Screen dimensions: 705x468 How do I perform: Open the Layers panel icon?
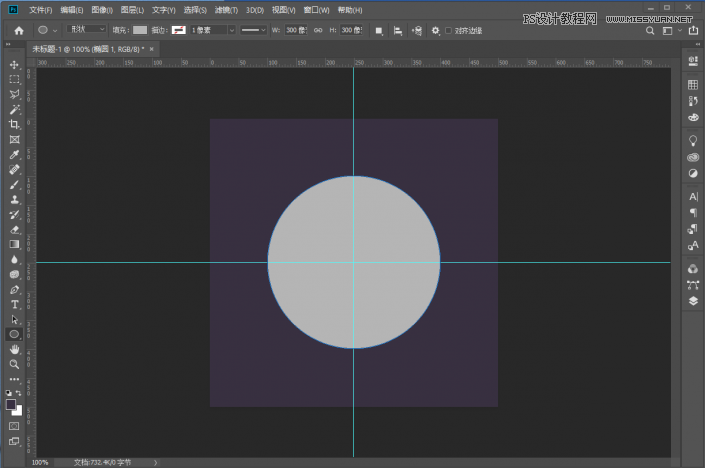tap(693, 300)
